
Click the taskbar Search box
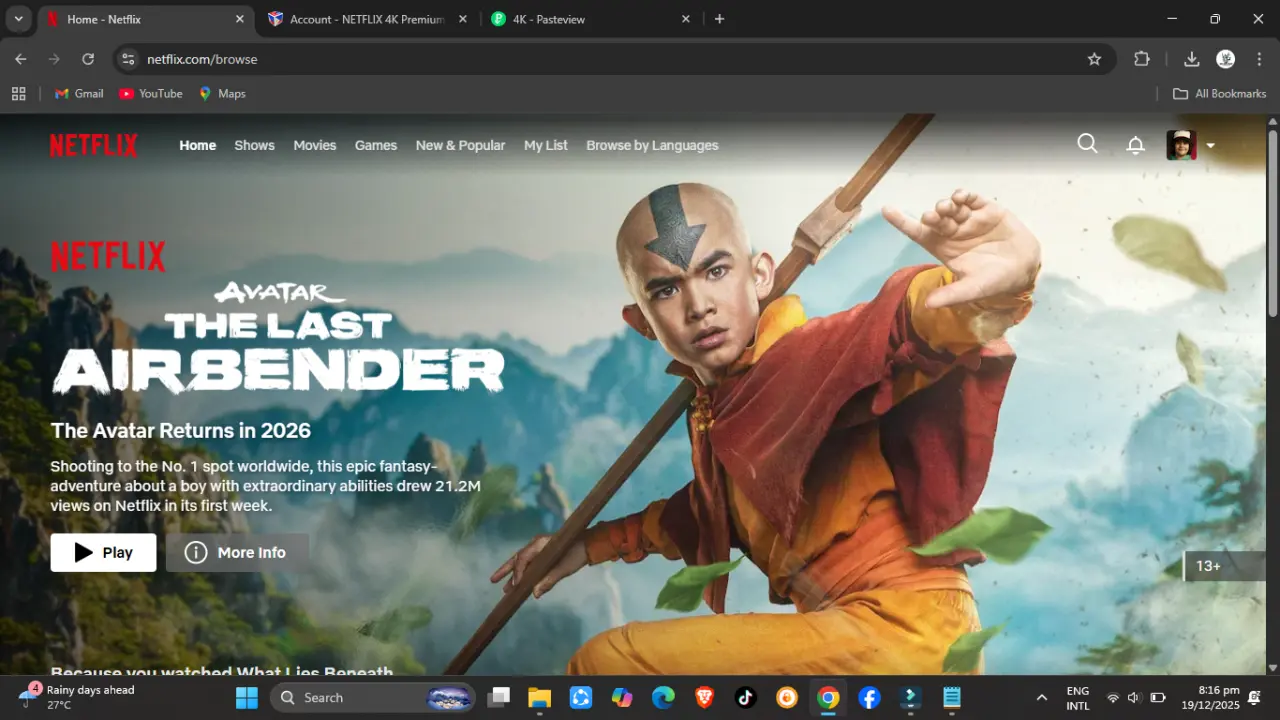(373, 697)
